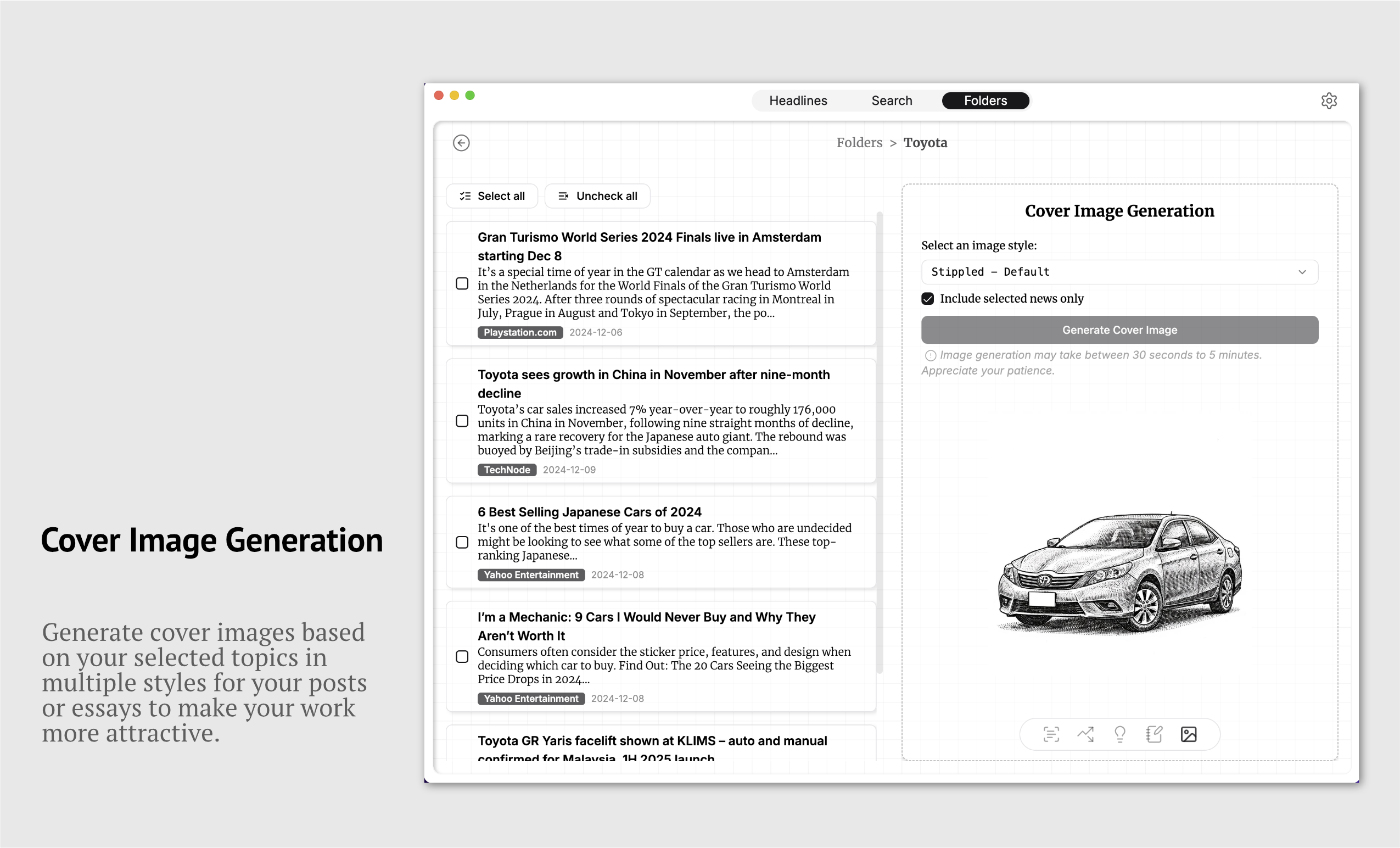Click the info icon beside generation note
This screenshot has height=848, width=1400.
[930, 355]
